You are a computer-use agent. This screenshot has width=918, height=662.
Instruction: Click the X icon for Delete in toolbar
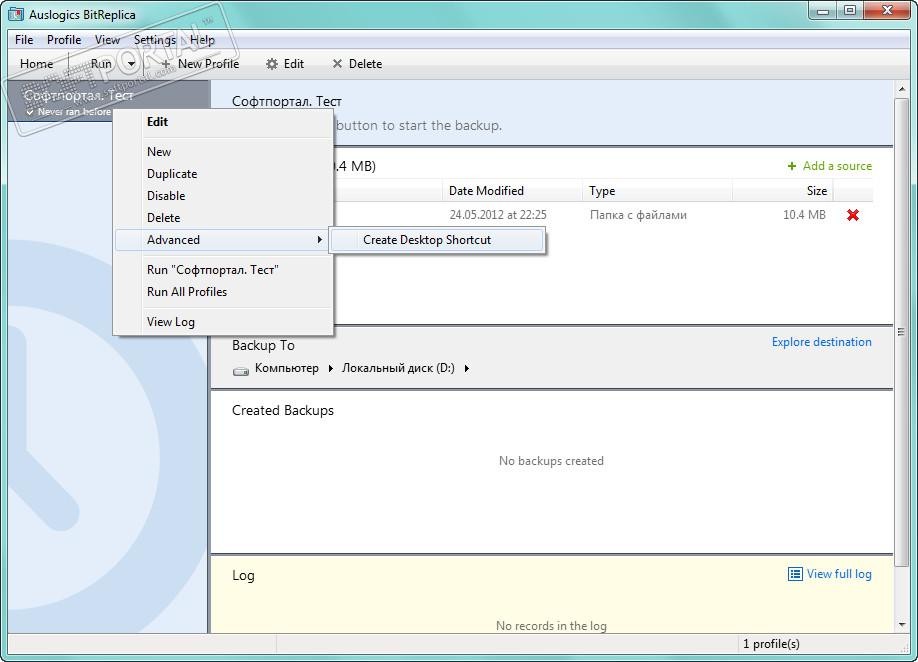[337, 64]
